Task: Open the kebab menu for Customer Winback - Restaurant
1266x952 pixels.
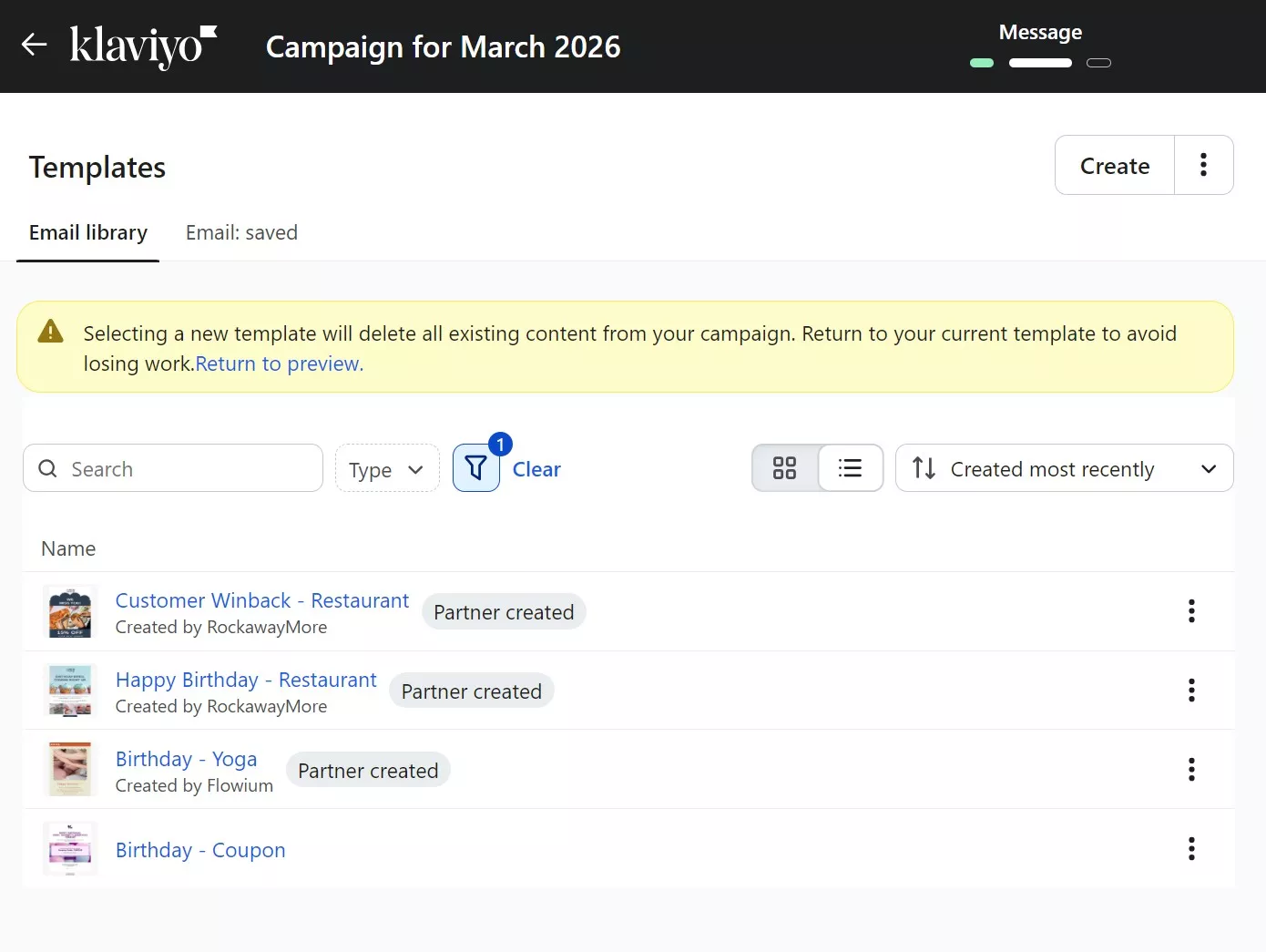Action: pos(1190,611)
